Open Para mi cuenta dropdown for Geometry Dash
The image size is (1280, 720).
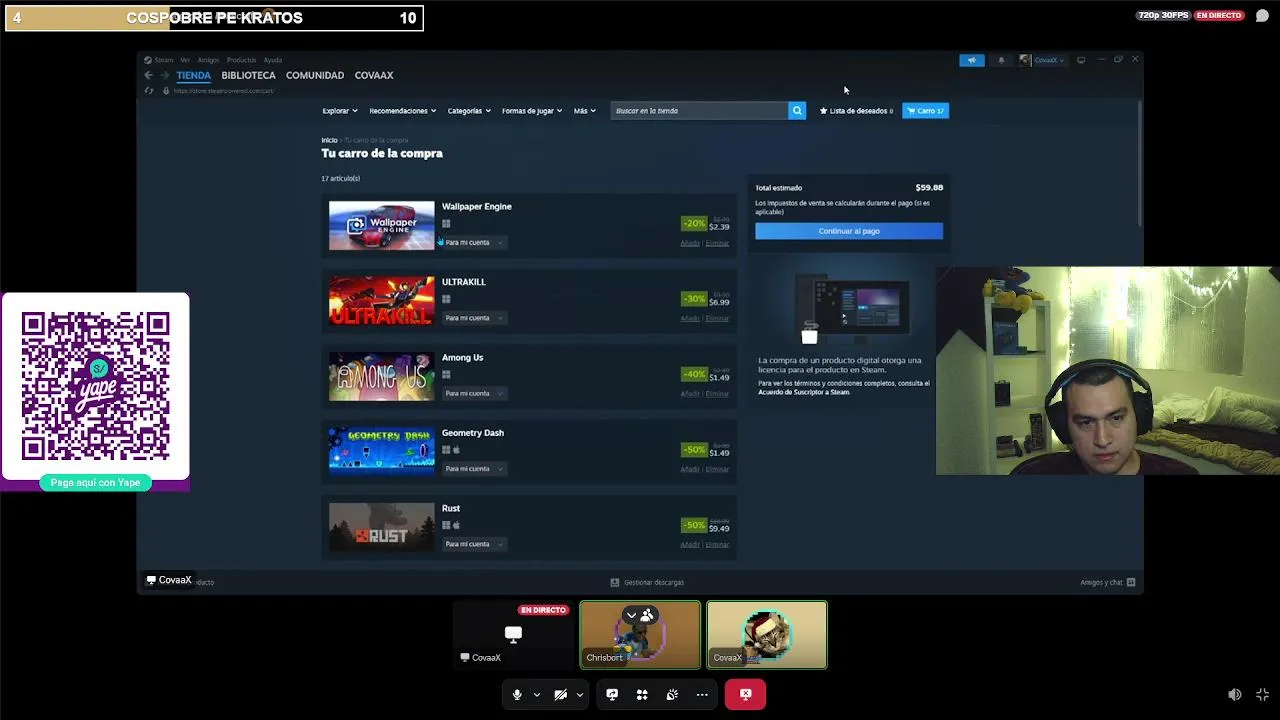pos(474,469)
